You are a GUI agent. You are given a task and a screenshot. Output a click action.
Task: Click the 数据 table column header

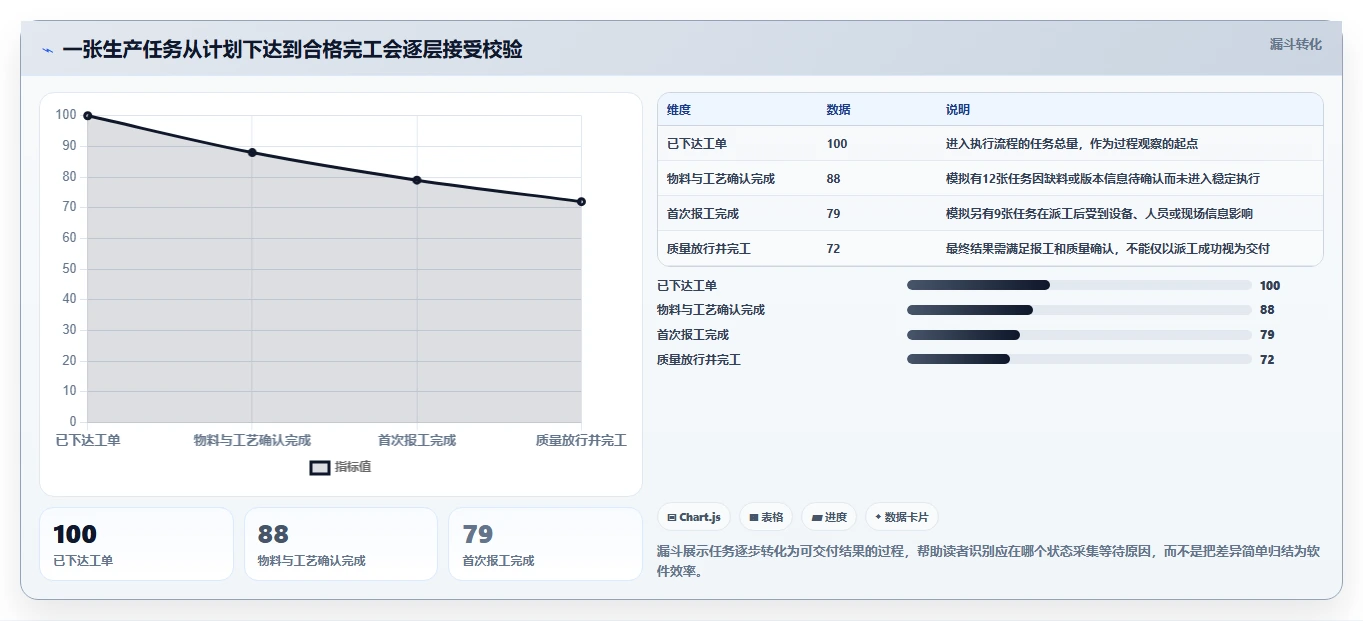[x=839, y=110]
